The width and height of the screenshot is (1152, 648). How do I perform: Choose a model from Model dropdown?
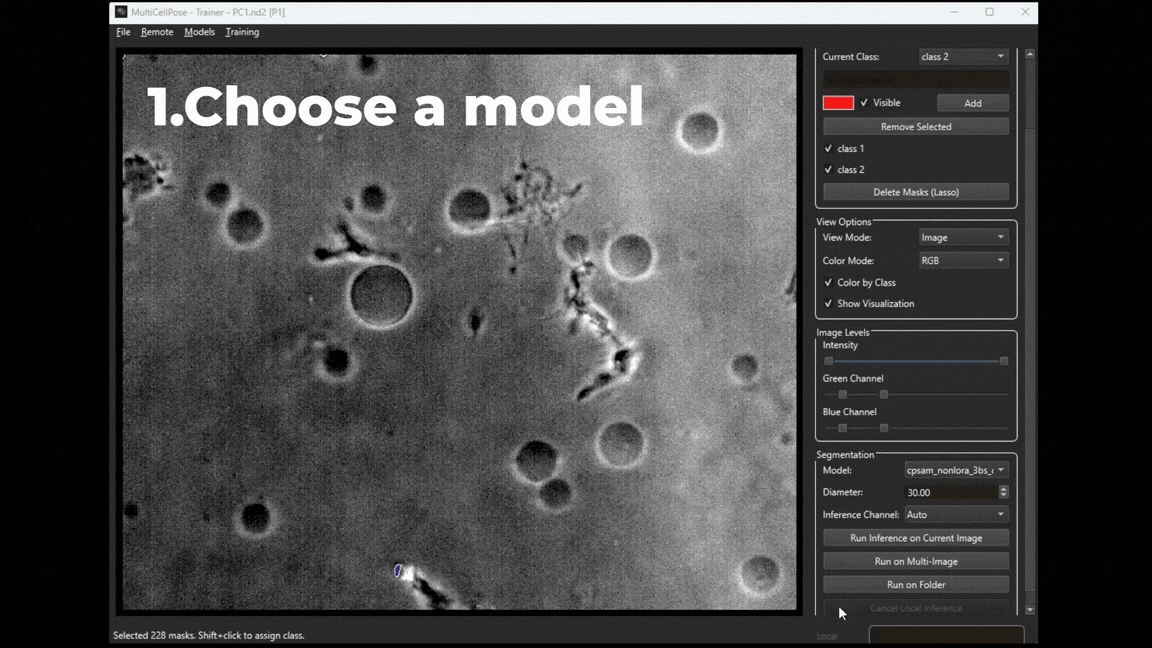tap(956, 470)
